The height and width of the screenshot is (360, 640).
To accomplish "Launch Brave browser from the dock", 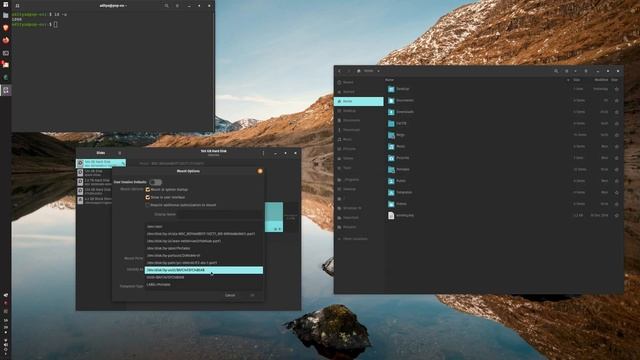I will coord(6,28).
